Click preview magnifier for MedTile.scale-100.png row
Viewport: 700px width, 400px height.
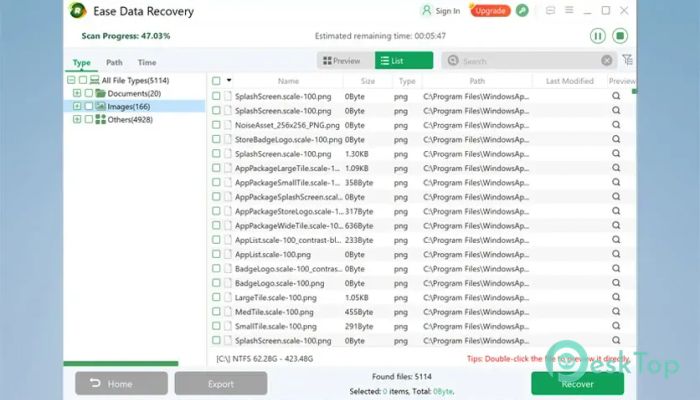[616, 311]
